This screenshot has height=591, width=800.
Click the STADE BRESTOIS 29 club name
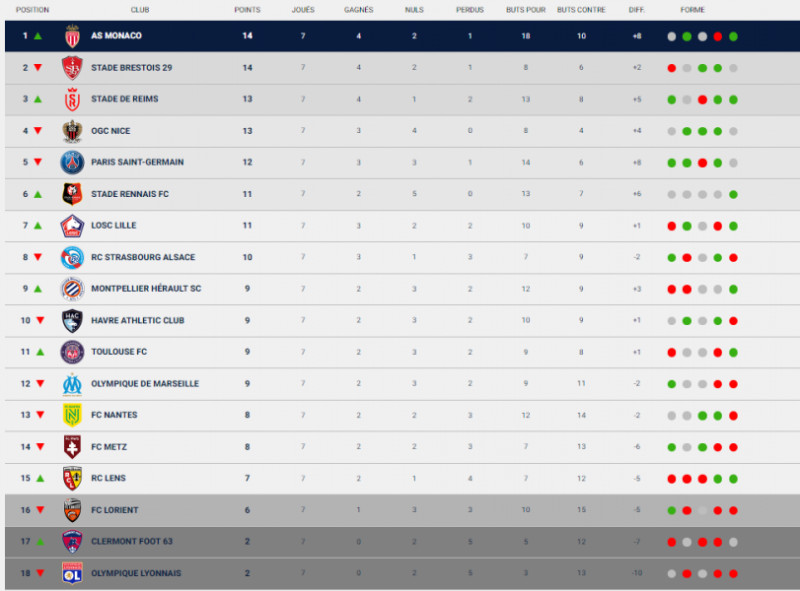pos(132,68)
